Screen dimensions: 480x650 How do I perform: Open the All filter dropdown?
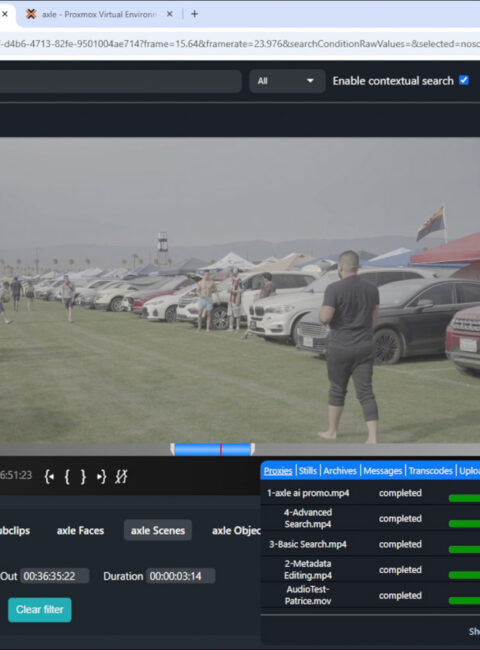[x=287, y=81]
